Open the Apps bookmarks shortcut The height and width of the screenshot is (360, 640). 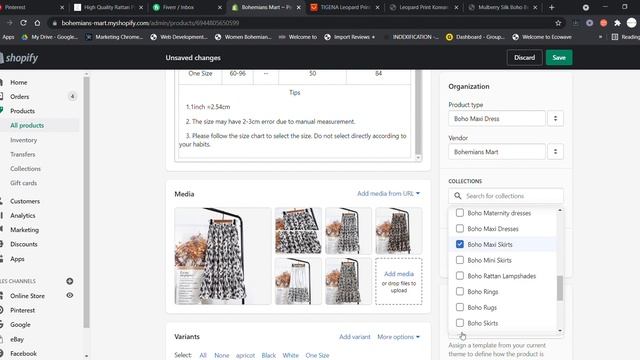[8, 37]
